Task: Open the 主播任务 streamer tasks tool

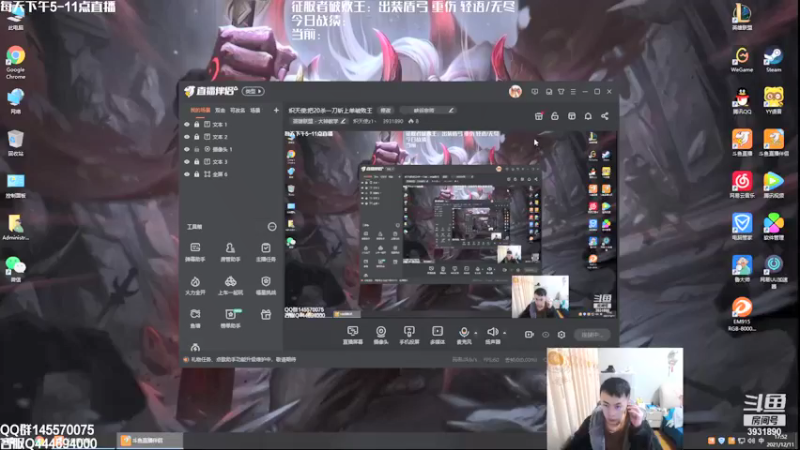Action: [x=265, y=252]
